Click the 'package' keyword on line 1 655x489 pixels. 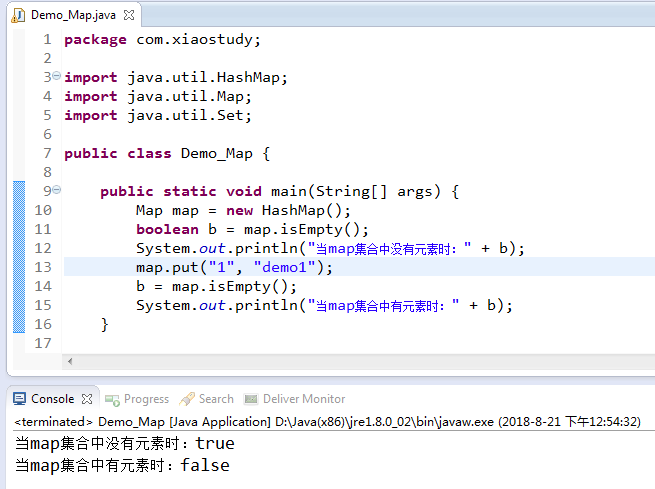click(95, 40)
